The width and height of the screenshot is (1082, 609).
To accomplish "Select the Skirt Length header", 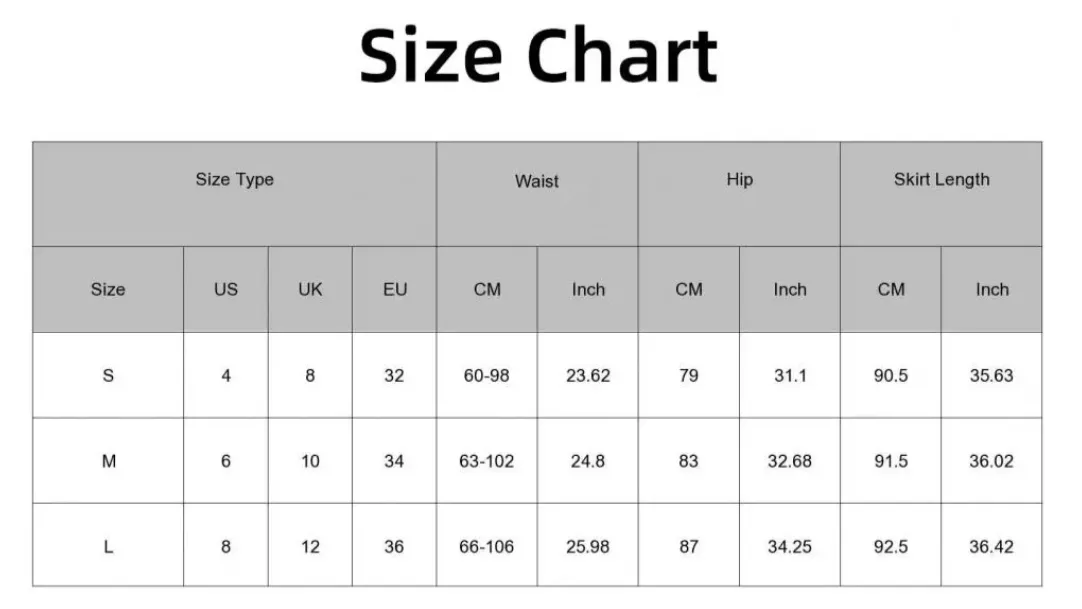I will (x=941, y=194).
